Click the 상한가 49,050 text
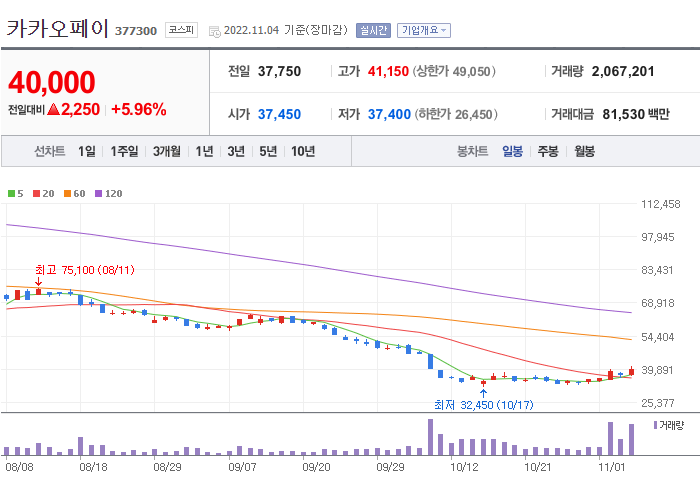The width and height of the screenshot is (700, 478). coord(454,71)
